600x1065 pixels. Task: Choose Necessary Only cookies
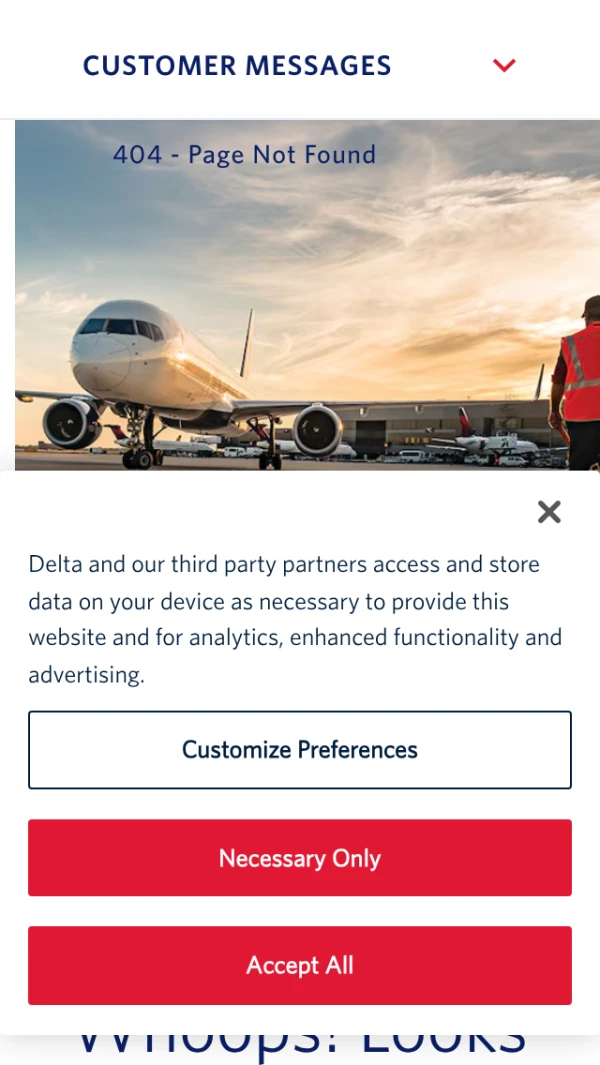[x=300, y=858]
